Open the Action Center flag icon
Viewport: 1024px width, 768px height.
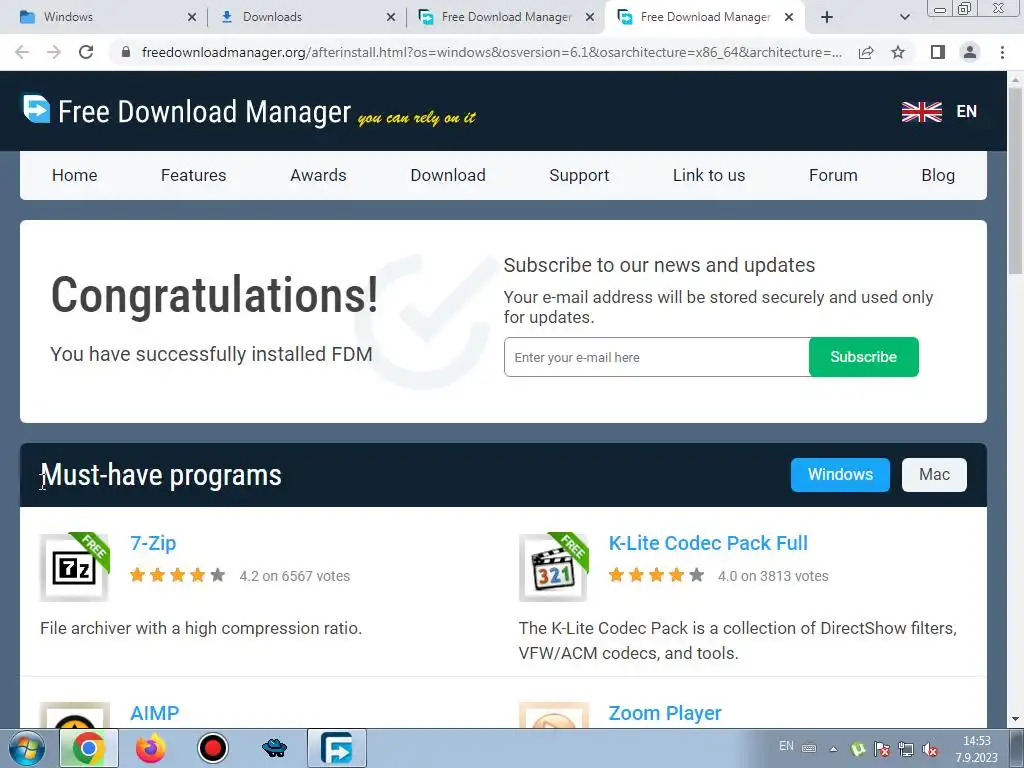click(x=882, y=749)
